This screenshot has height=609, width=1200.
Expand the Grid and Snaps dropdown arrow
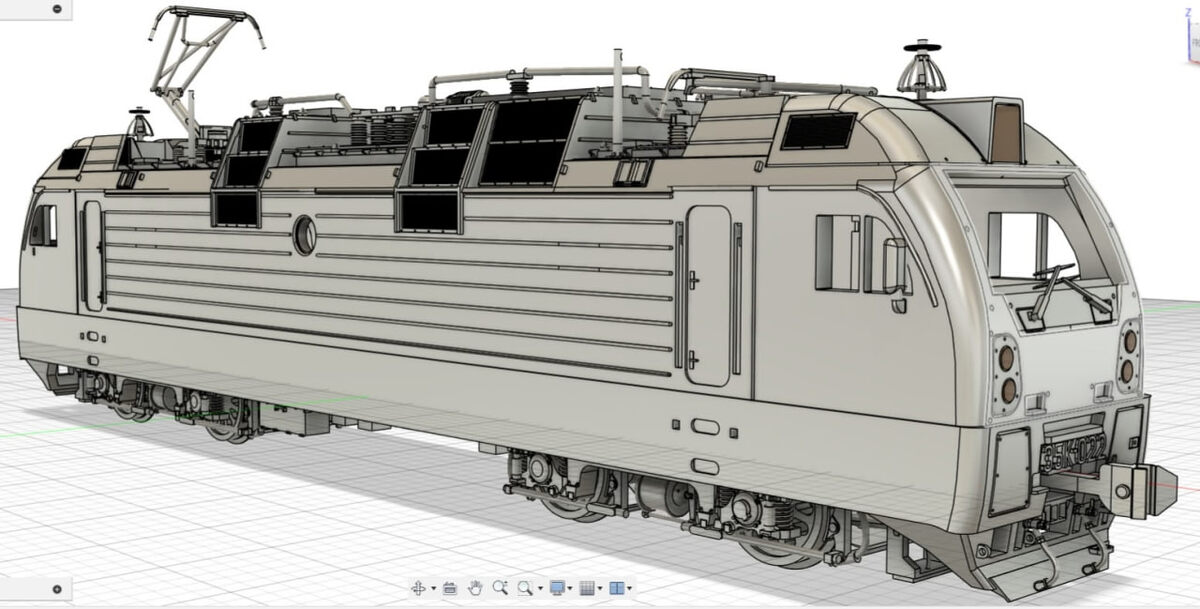point(600,588)
